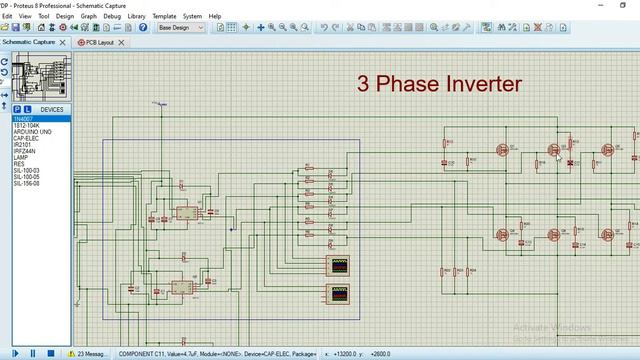Click the rightmost toolbar document icon

pyautogui.click(x=563, y=27)
